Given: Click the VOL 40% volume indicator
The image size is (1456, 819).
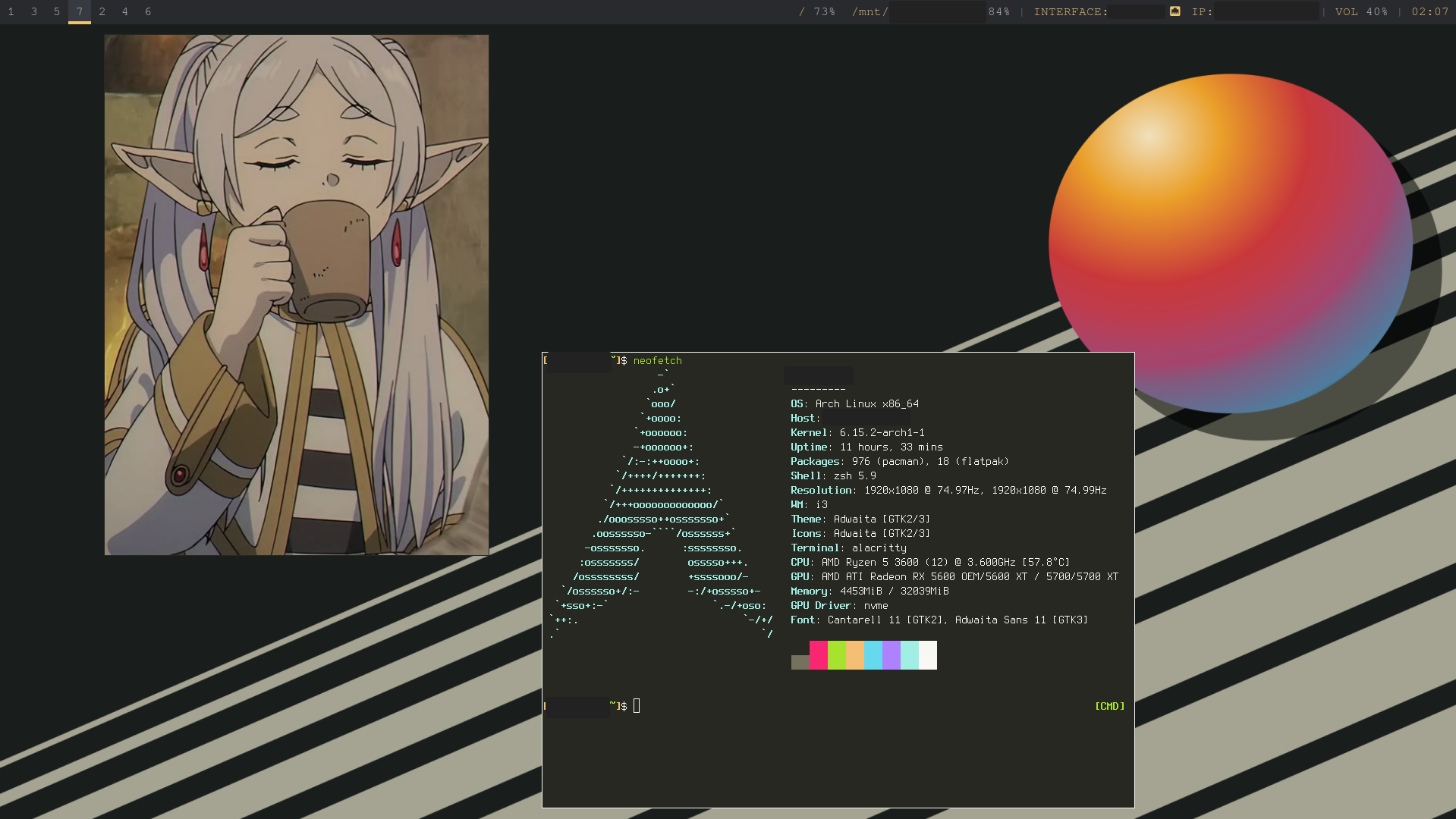Looking at the screenshot, I should (1361, 11).
